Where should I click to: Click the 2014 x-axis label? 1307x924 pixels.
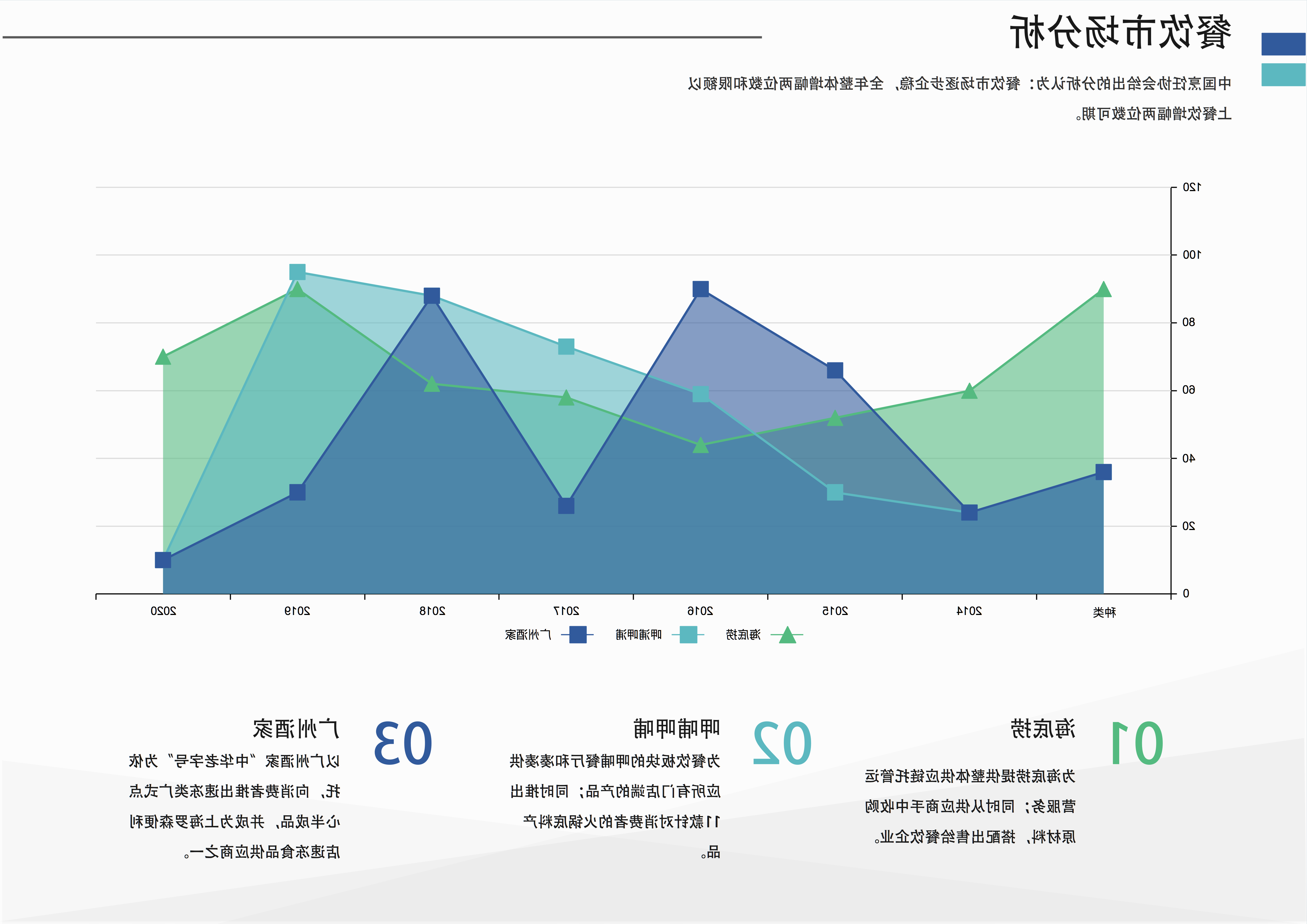(x=969, y=611)
